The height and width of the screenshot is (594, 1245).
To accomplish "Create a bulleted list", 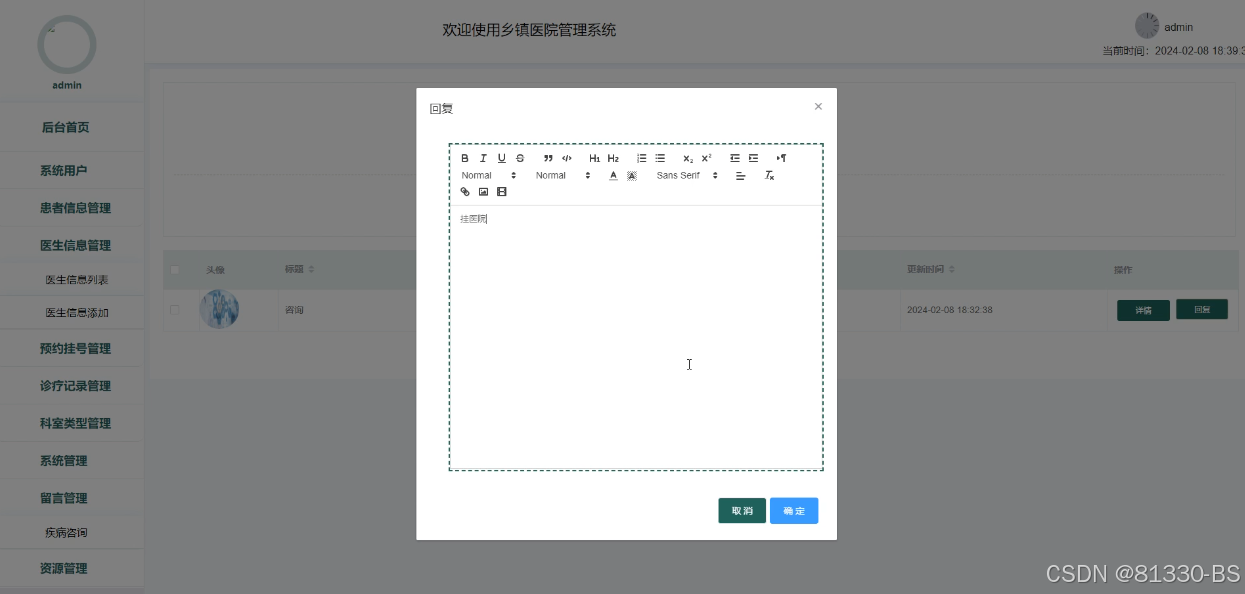I will point(660,158).
